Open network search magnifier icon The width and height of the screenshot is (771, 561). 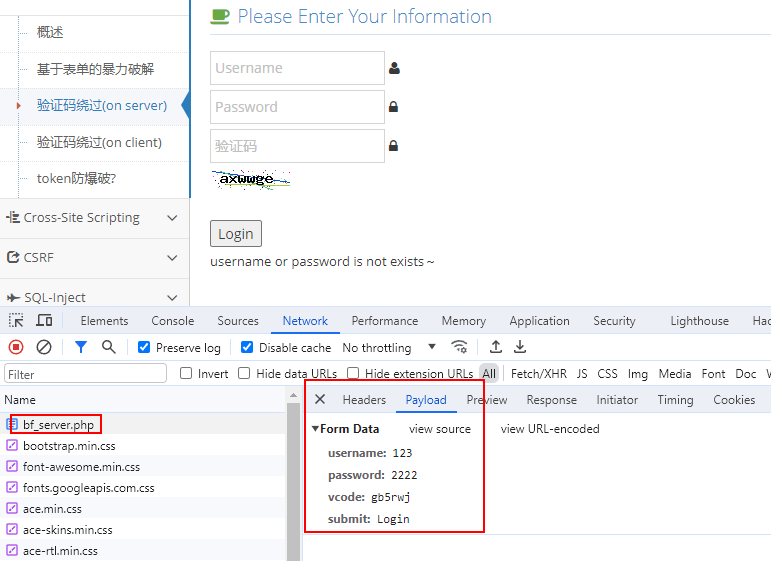coord(108,347)
